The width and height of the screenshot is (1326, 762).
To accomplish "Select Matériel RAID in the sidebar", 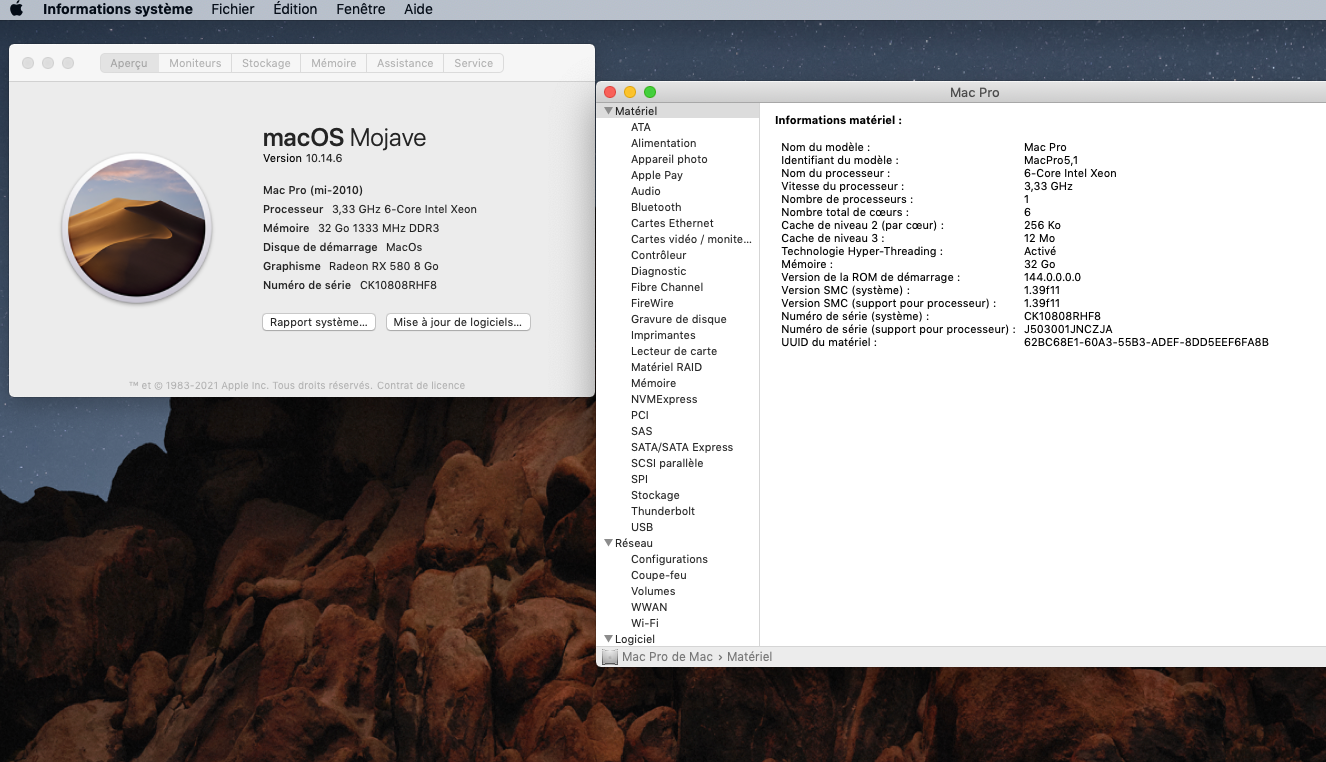I will [x=666, y=367].
